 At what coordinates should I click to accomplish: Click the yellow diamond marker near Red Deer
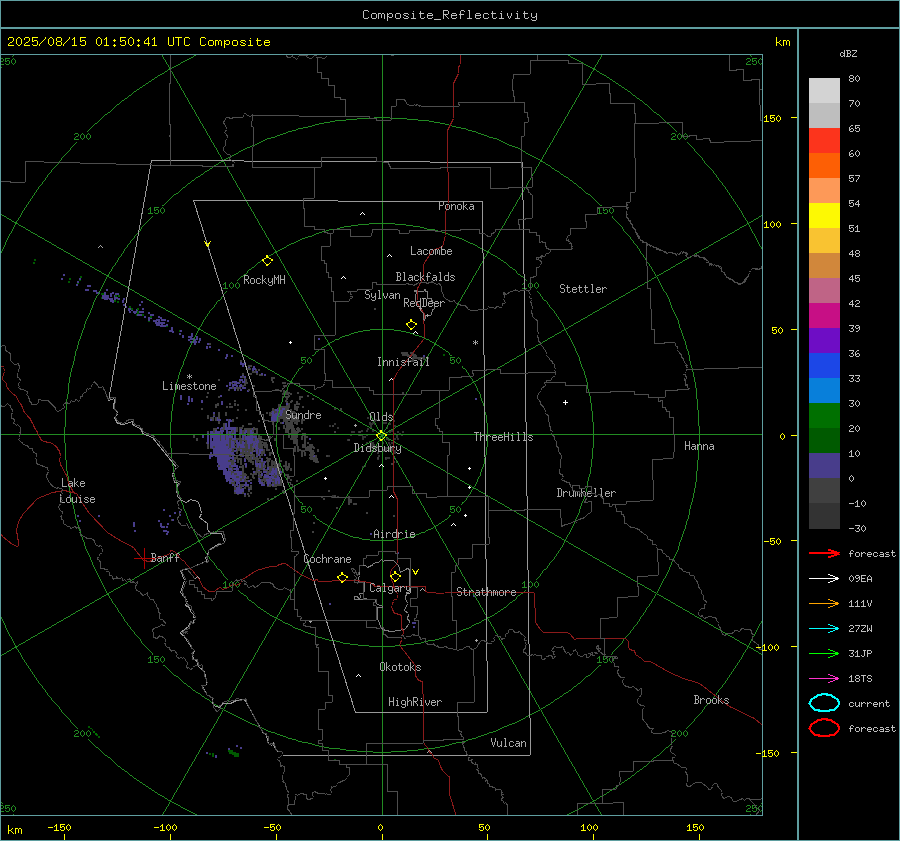[x=411, y=325]
